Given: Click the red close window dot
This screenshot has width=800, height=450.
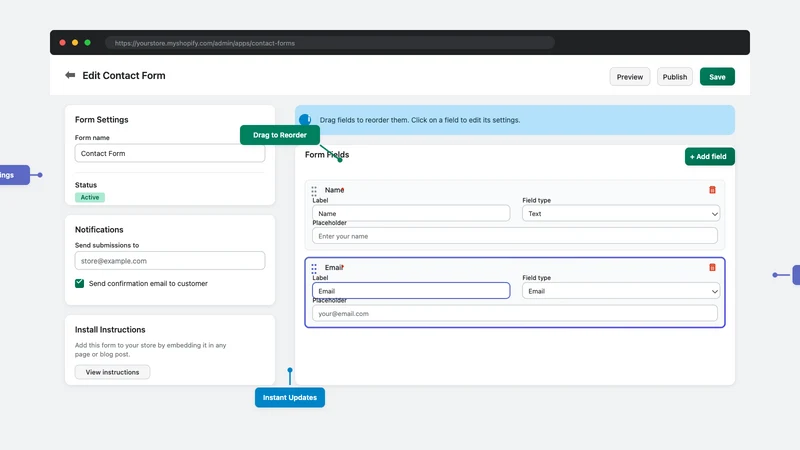Looking at the screenshot, I should pos(62,43).
